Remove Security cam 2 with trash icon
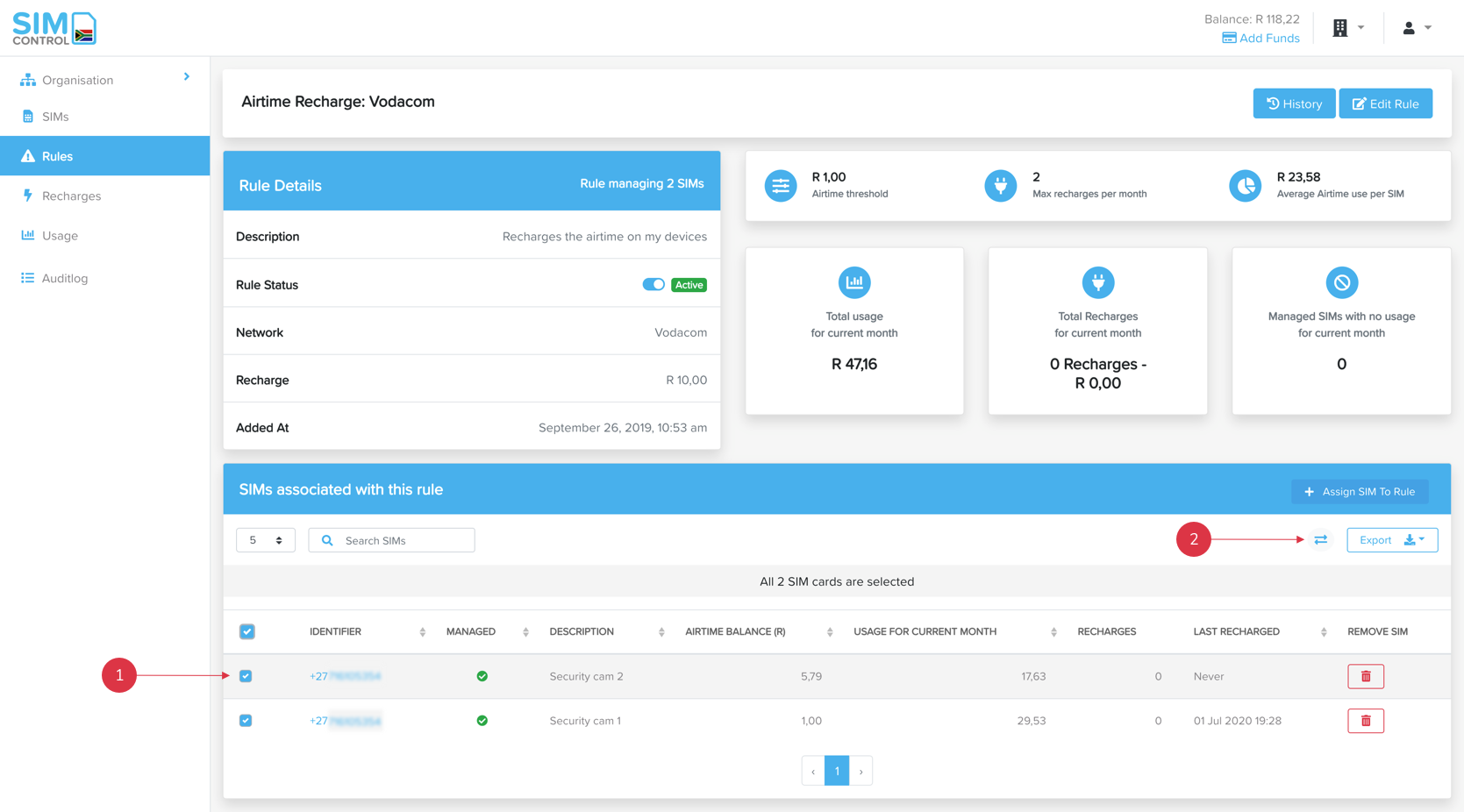This screenshot has height=812, width=1464. click(x=1366, y=676)
